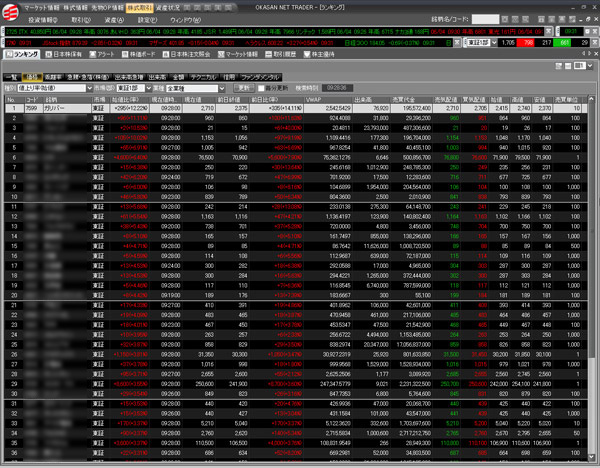Screen dimensions: 600x468
Task: Open the 取引履歴 tab
Action: click(281, 54)
